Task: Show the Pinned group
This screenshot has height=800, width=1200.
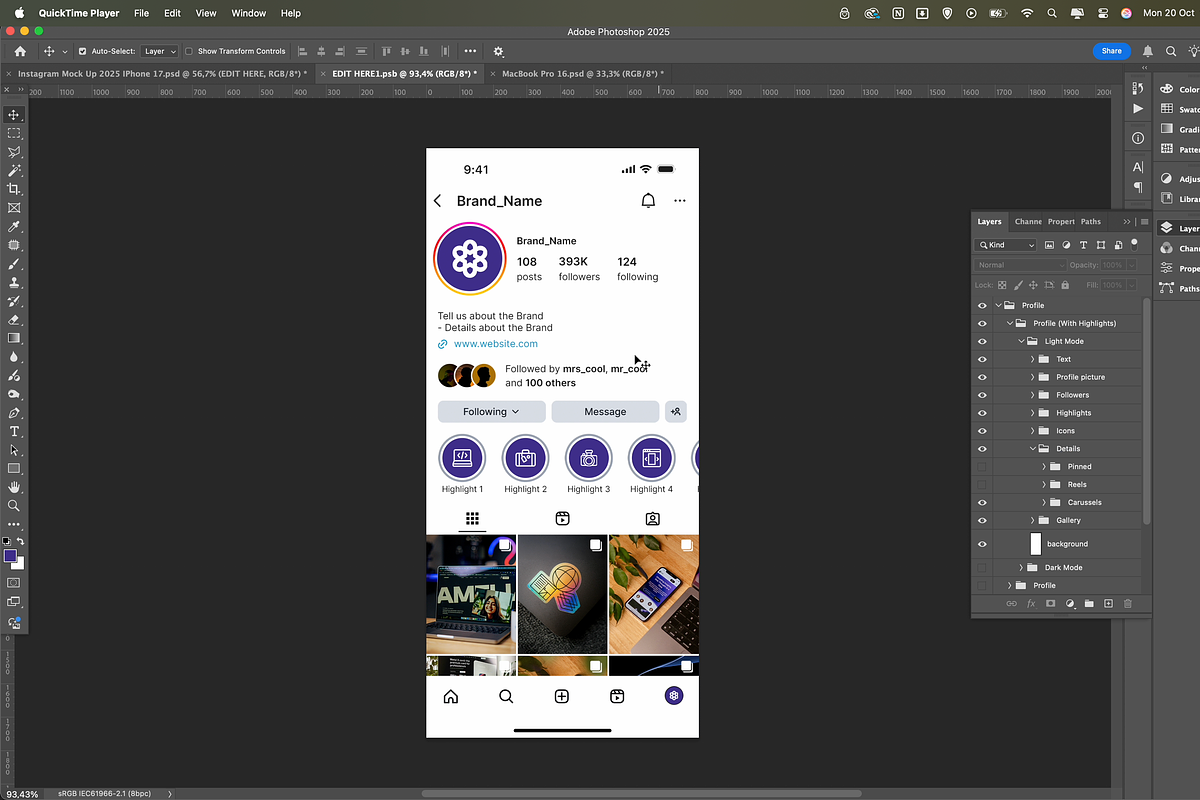Action: coord(982,467)
